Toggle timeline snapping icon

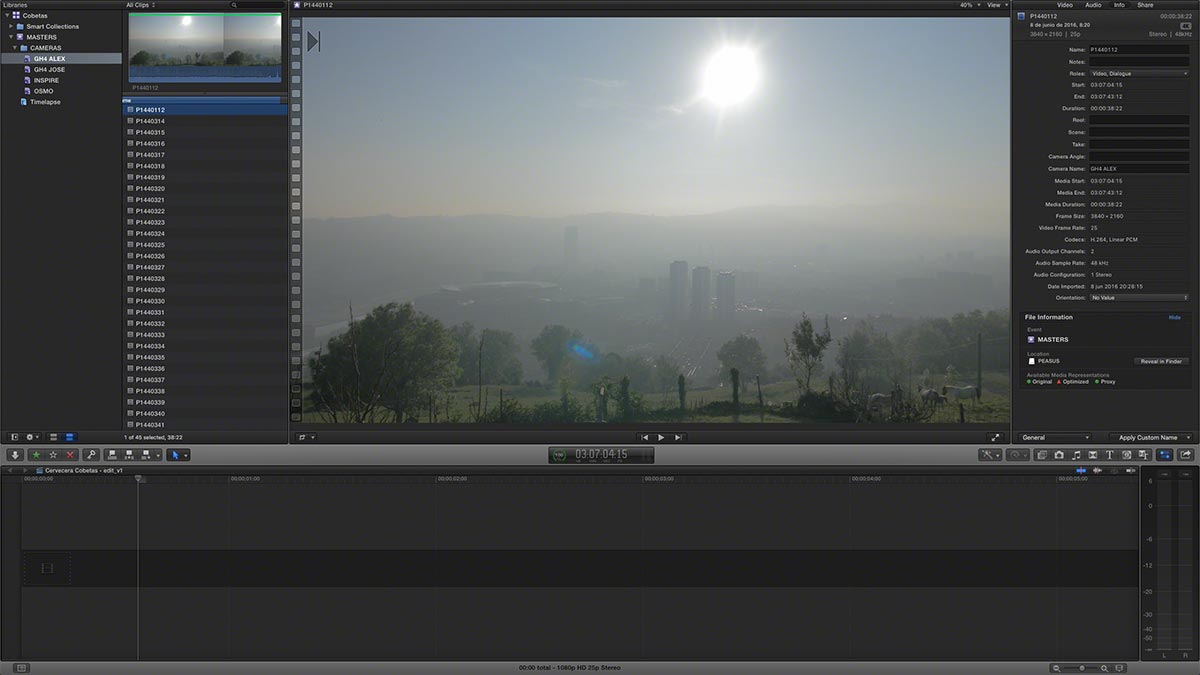click(x=1130, y=470)
